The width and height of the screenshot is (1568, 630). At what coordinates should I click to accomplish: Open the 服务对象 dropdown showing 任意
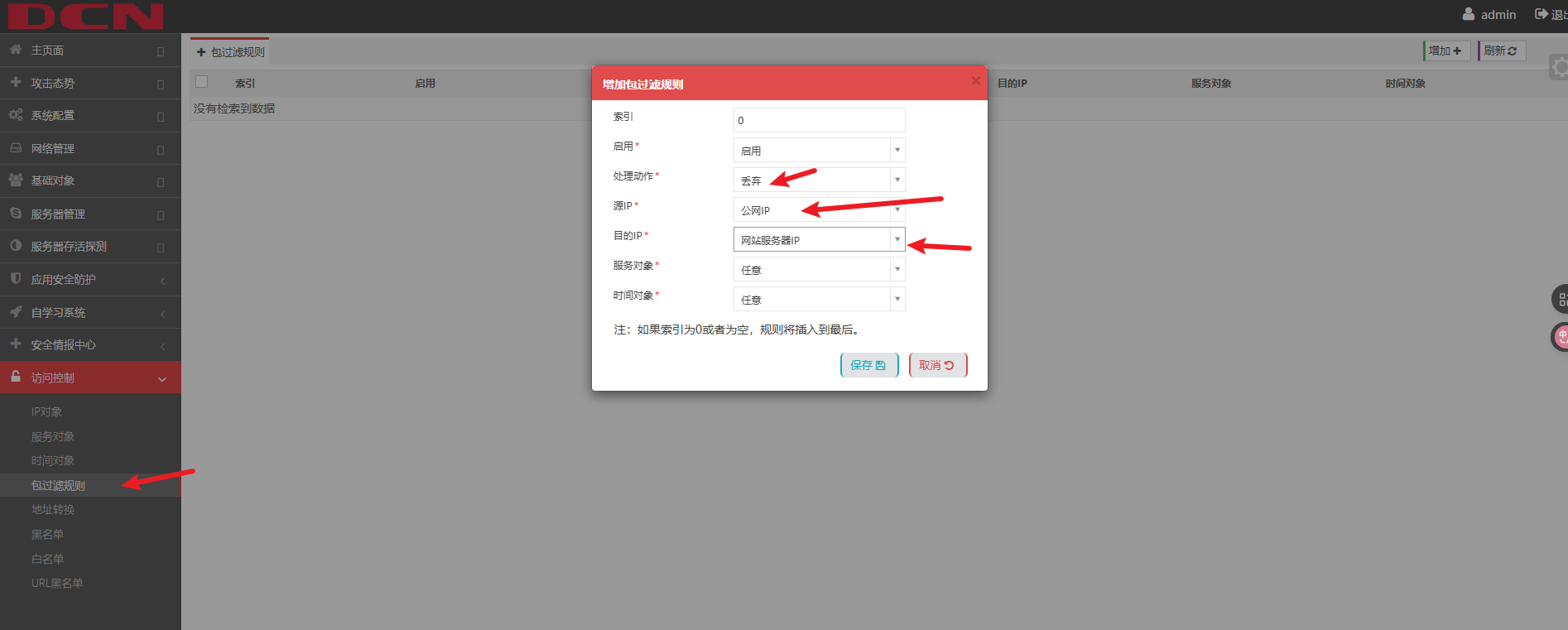point(819,269)
